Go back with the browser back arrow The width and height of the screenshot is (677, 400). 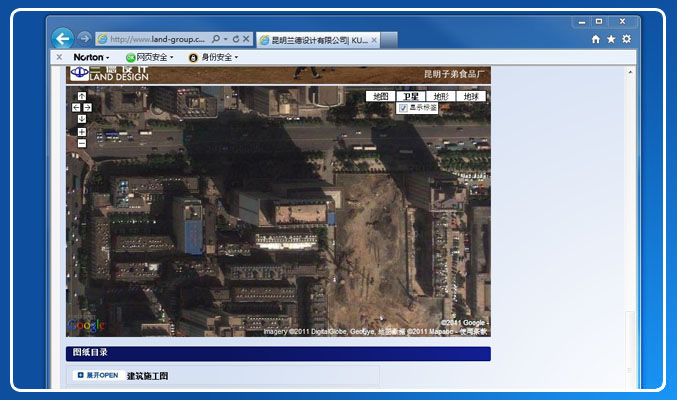(x=63, y=39)
